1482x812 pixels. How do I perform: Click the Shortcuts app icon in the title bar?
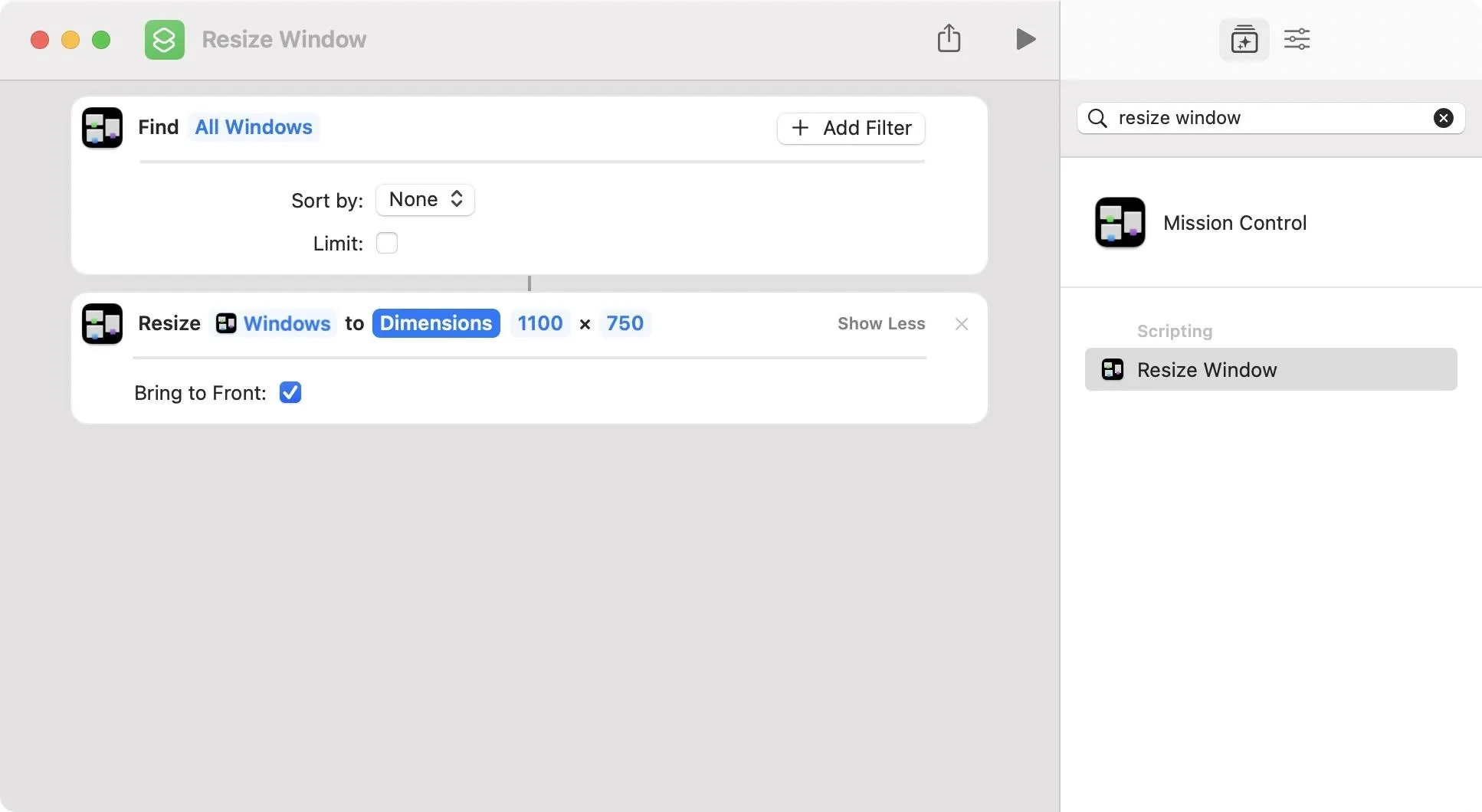coord(165,39)
